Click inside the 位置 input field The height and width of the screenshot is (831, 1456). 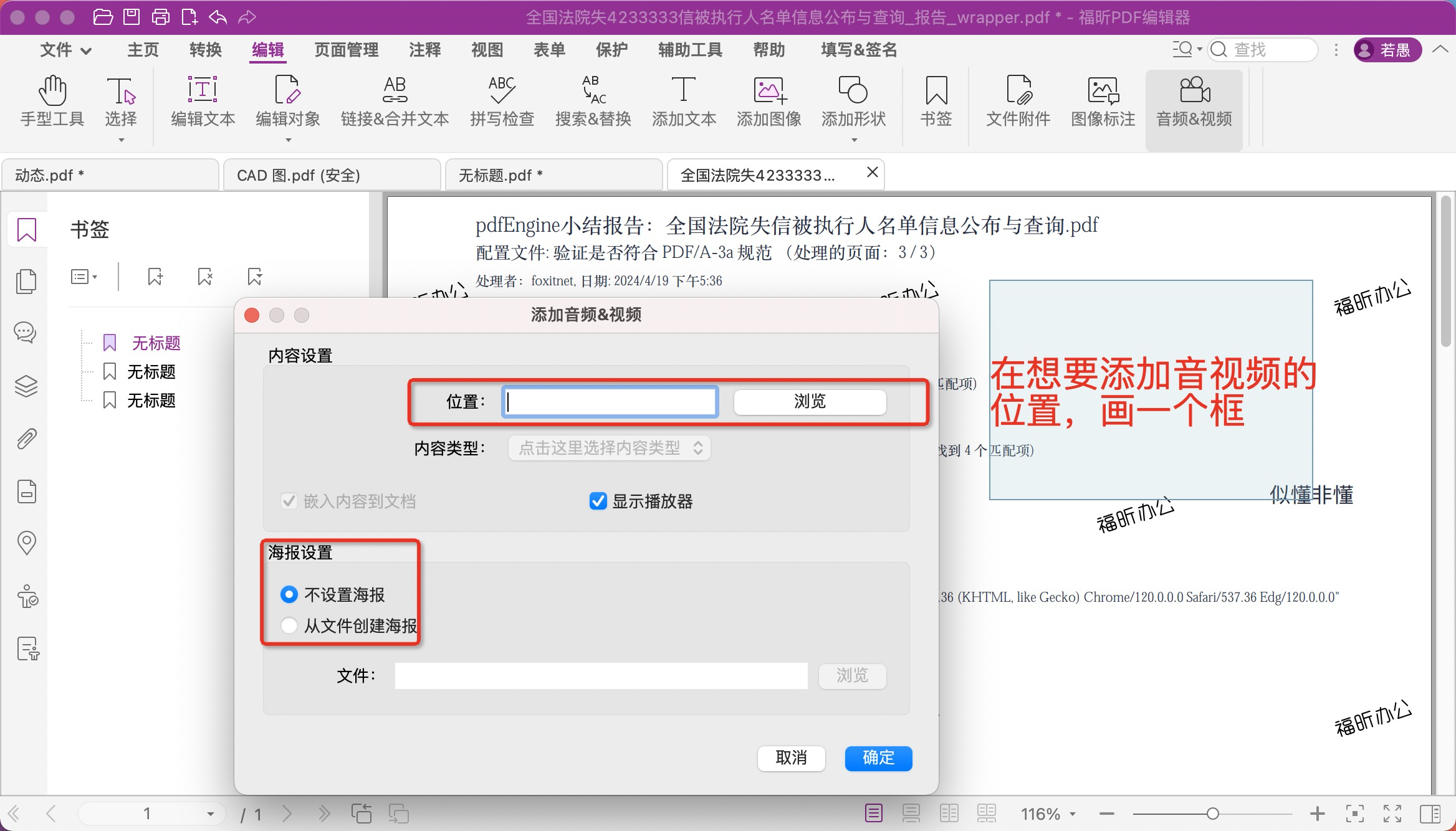tap(610, 402)
